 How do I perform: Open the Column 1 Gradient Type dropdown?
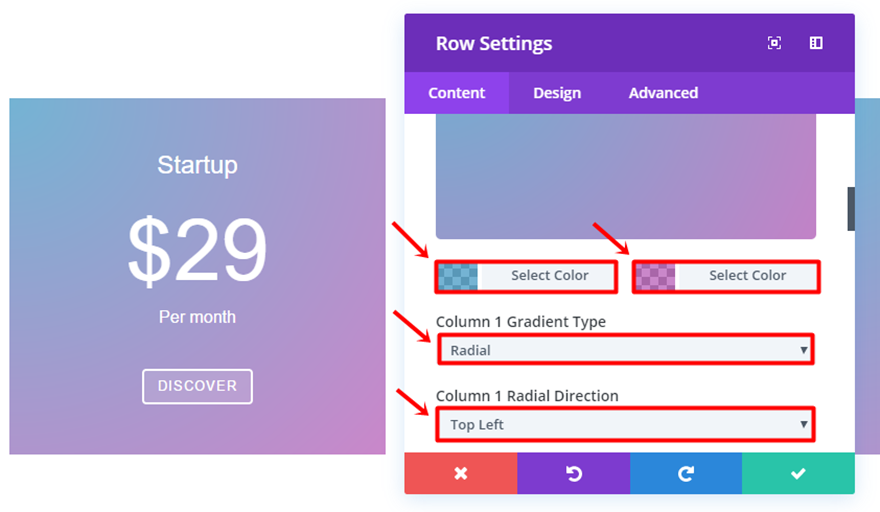click(625, 350)
